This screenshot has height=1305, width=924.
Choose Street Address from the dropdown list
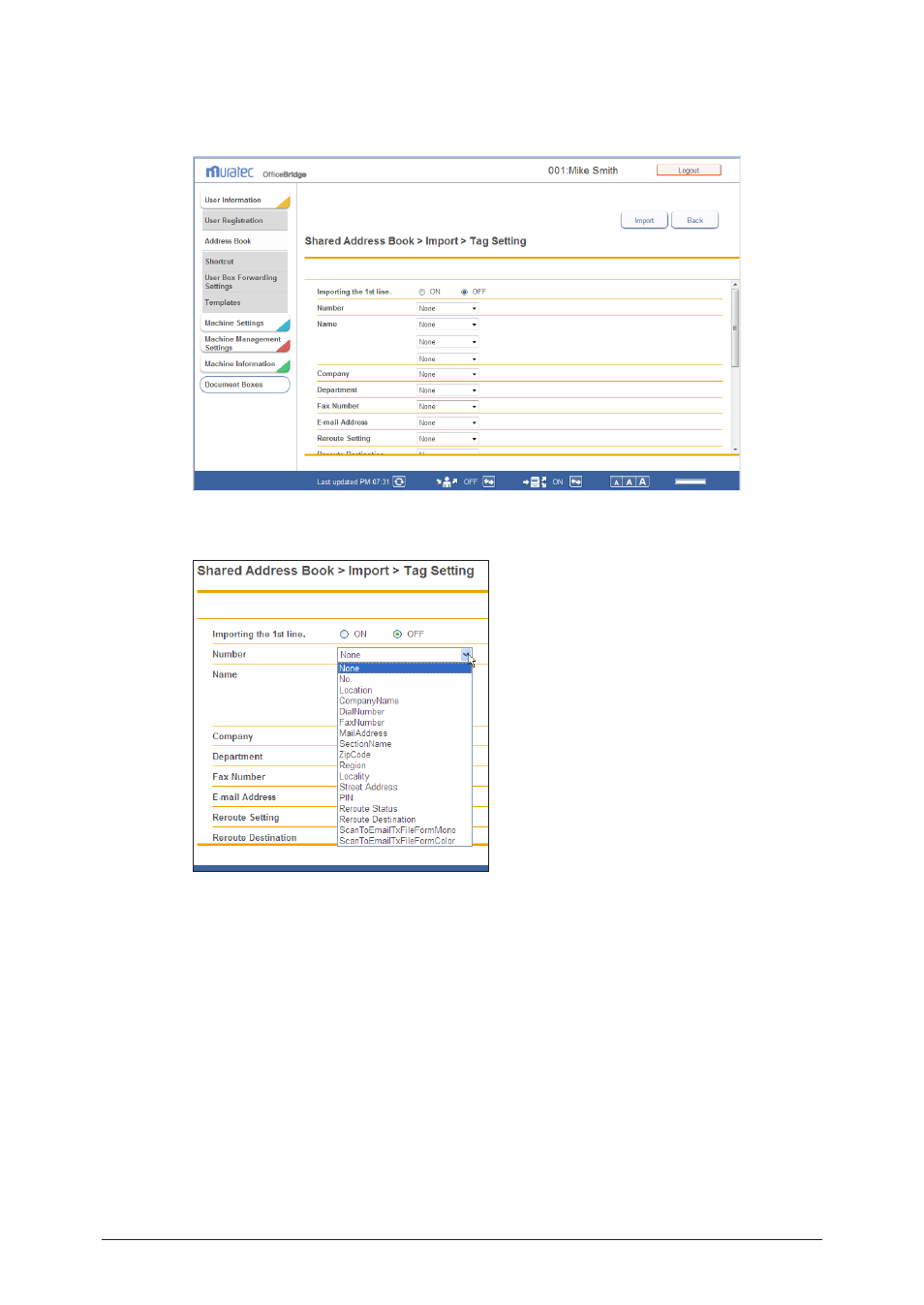tap(404, 788)
